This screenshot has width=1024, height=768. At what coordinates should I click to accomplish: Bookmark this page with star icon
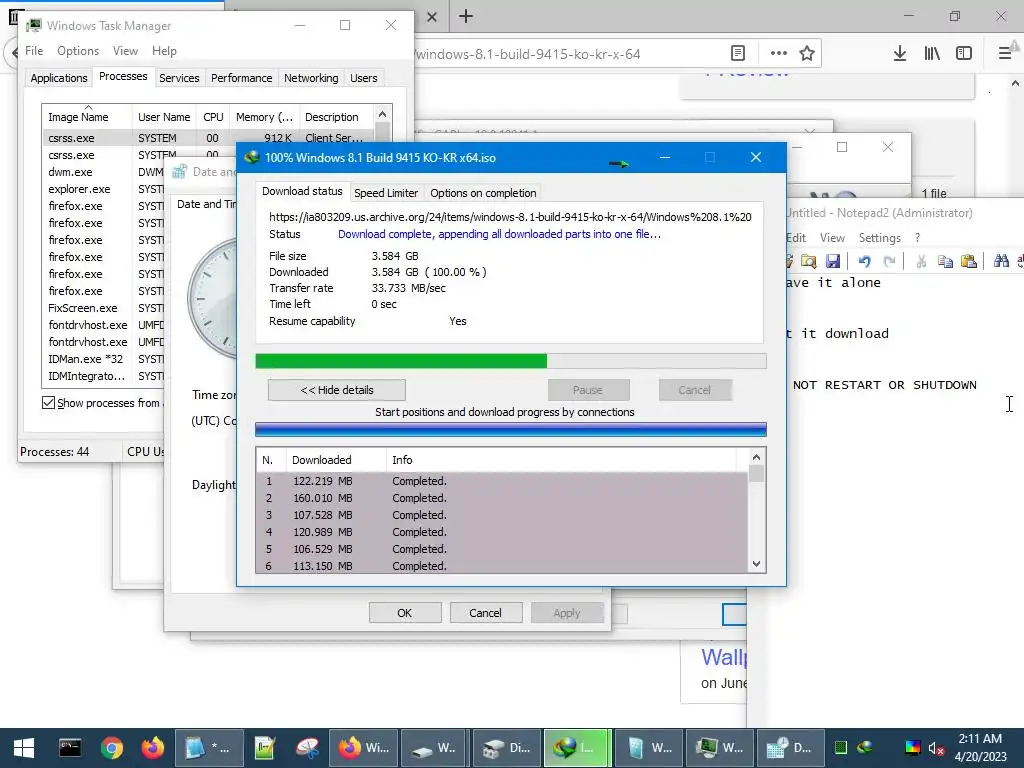[x=807, y=54]
